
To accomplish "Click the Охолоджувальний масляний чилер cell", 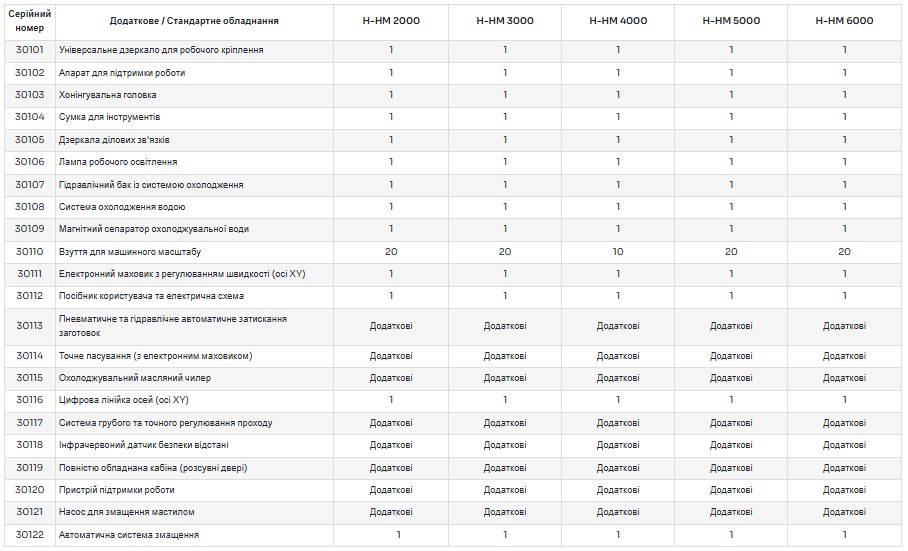I will pyautogui.click(x=135, y=378).
